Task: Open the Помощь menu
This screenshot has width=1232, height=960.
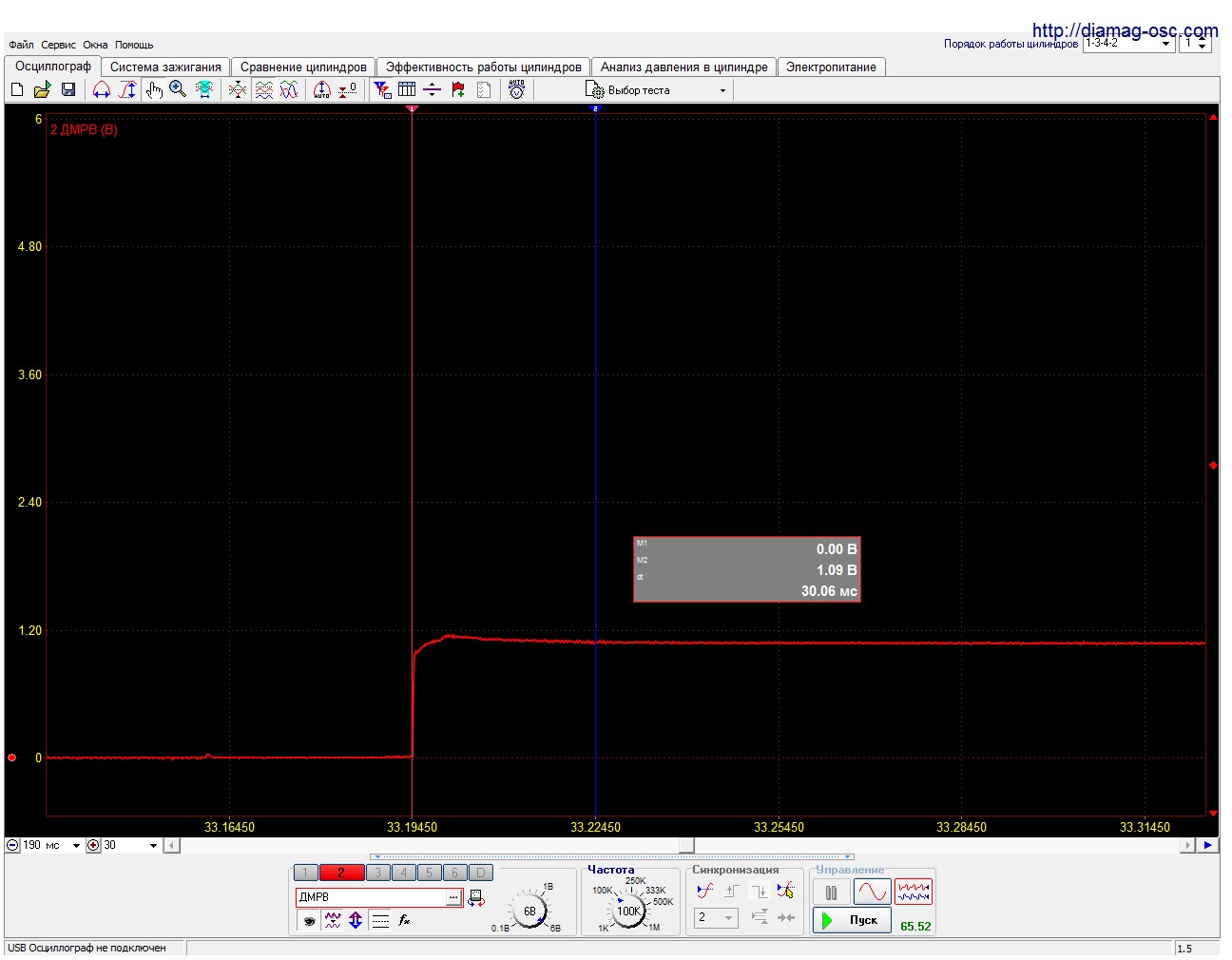Action: click(x=134, y=45)
